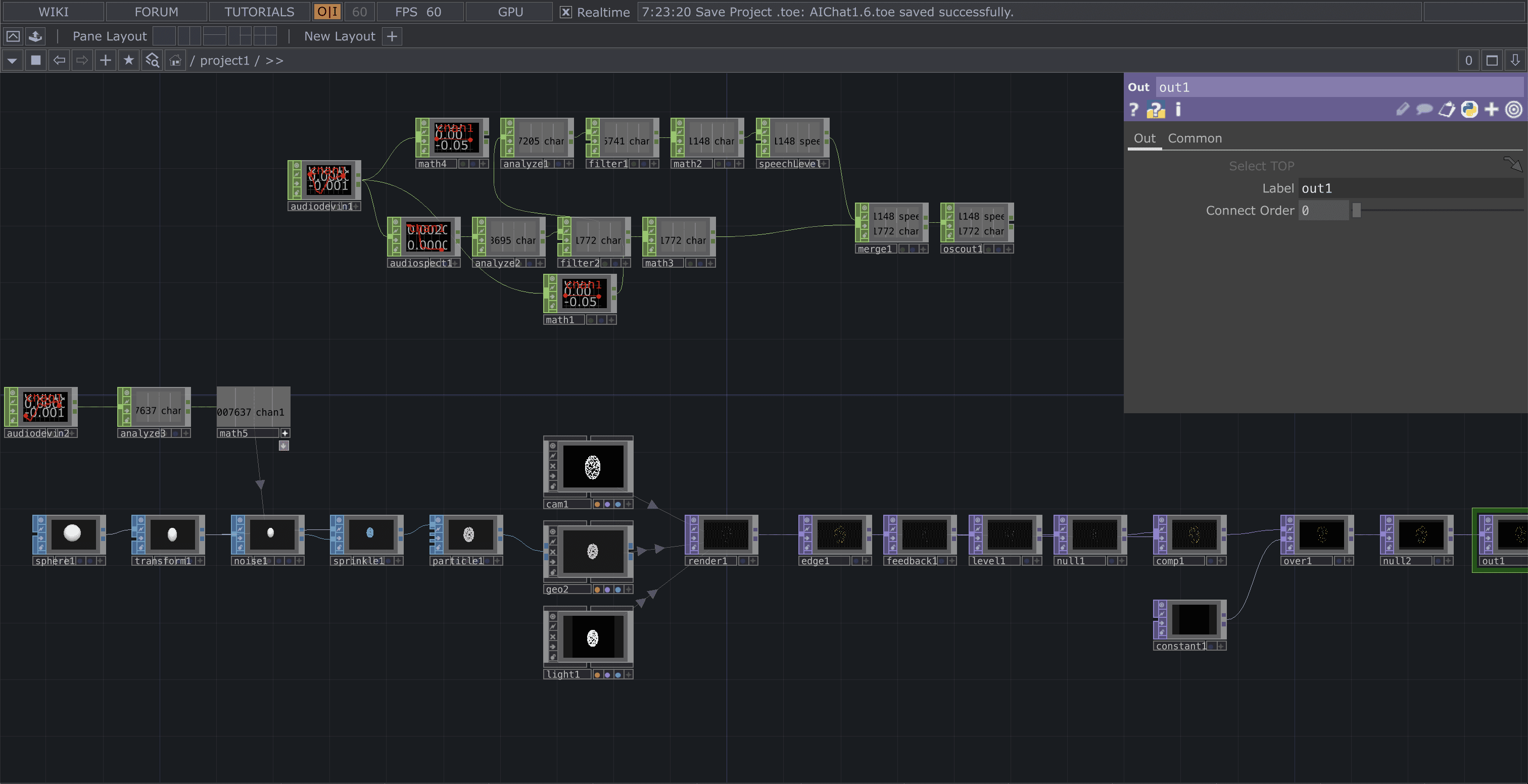Open the operator search magnifier icon
1528x784 pixels.
point(153,61)
